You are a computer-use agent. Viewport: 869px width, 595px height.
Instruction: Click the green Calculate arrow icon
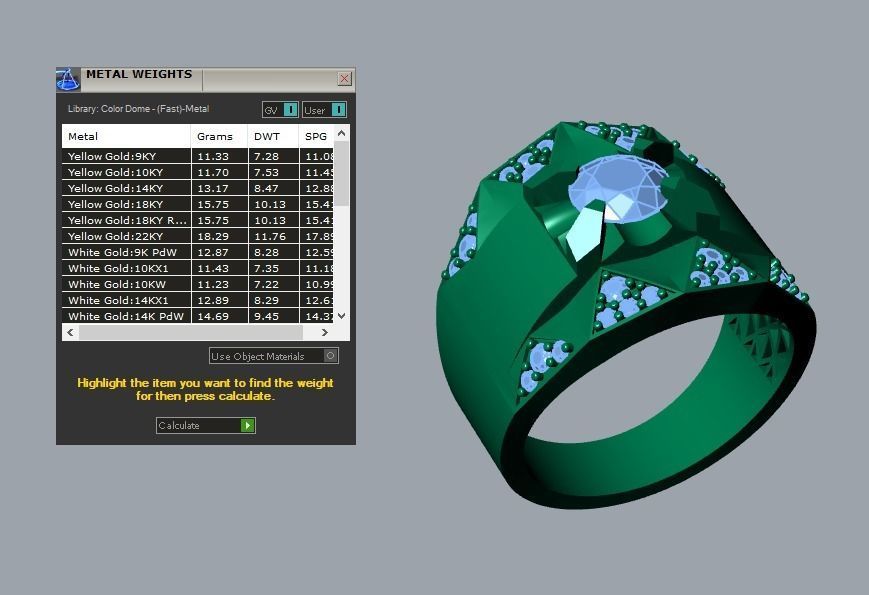pyautogui.click(x=248, y=425)
